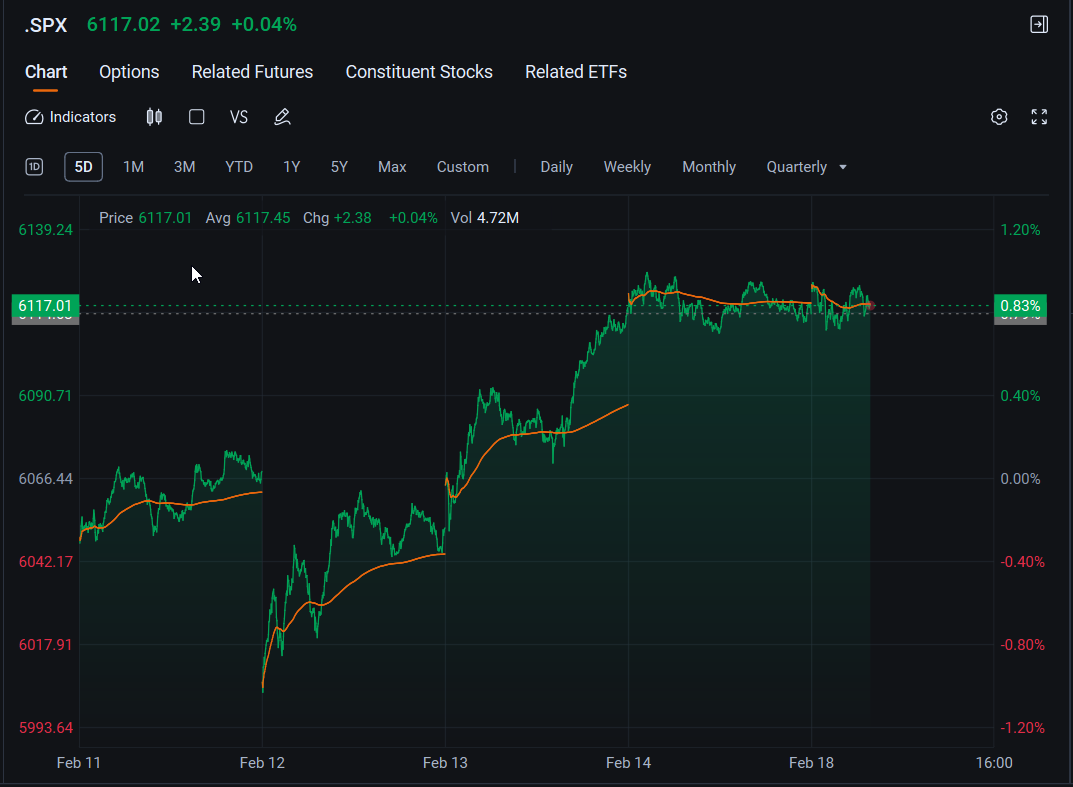Open Constituent Stocks tab
Image resolution: width=1073 pixels, height=787 pixels.
pos(419,72)
